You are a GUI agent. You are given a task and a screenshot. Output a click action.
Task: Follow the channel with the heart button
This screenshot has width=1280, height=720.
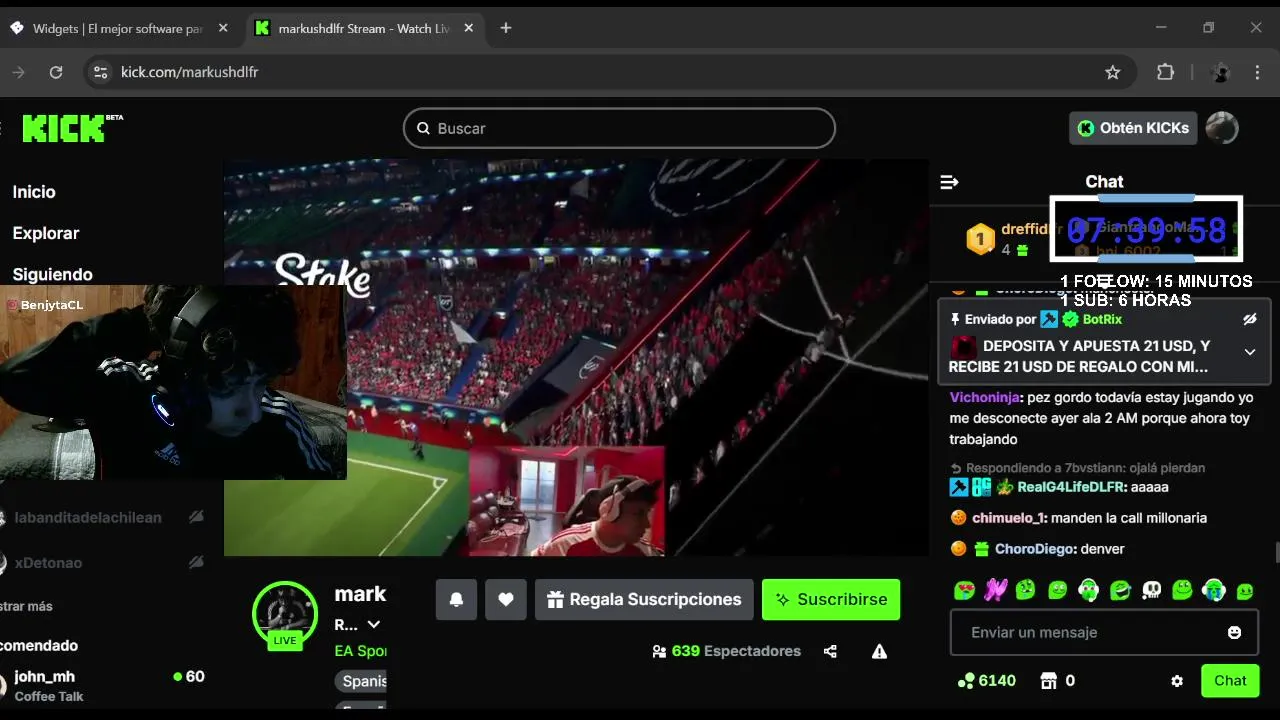506,600
